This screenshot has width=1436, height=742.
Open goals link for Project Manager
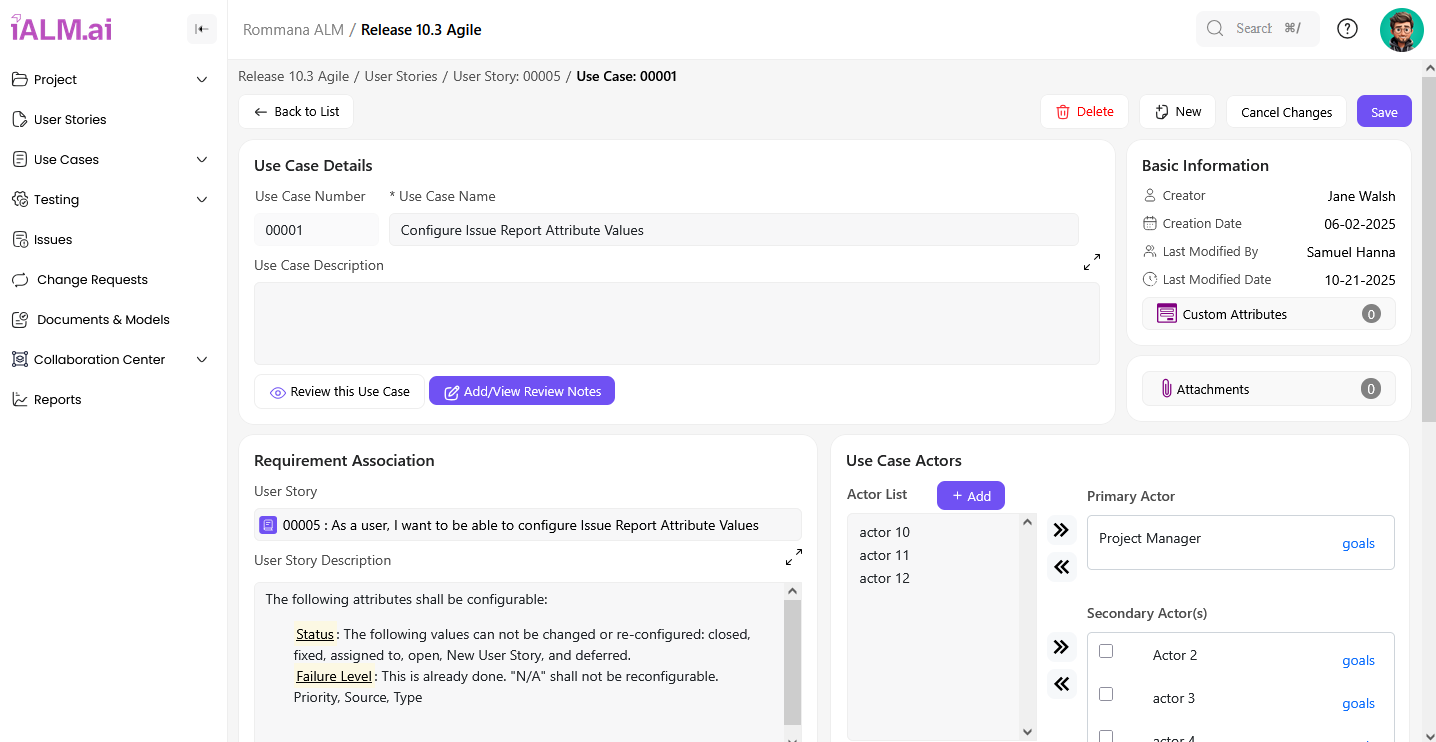1357,544
